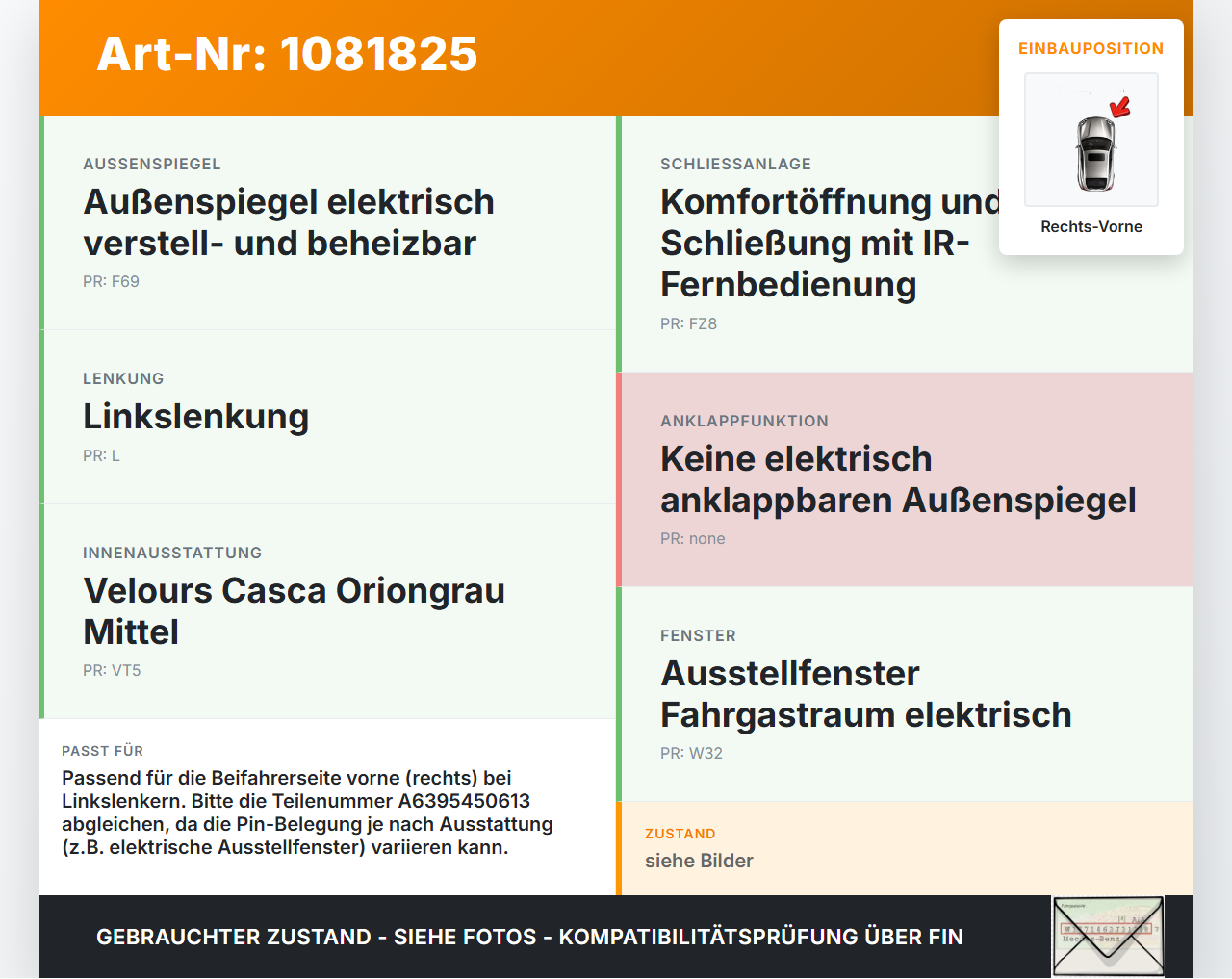Select the Komfortöffnung und Schließung feature title
The width and height of the screenshot is (1232, 979).
[830, 243]
